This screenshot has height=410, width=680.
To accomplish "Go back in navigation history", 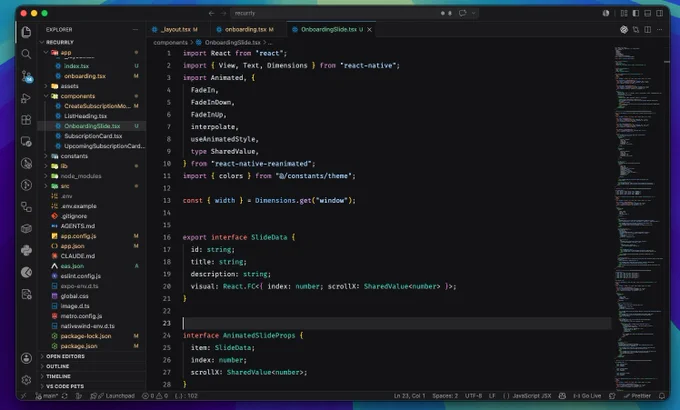I will [211, 13].
